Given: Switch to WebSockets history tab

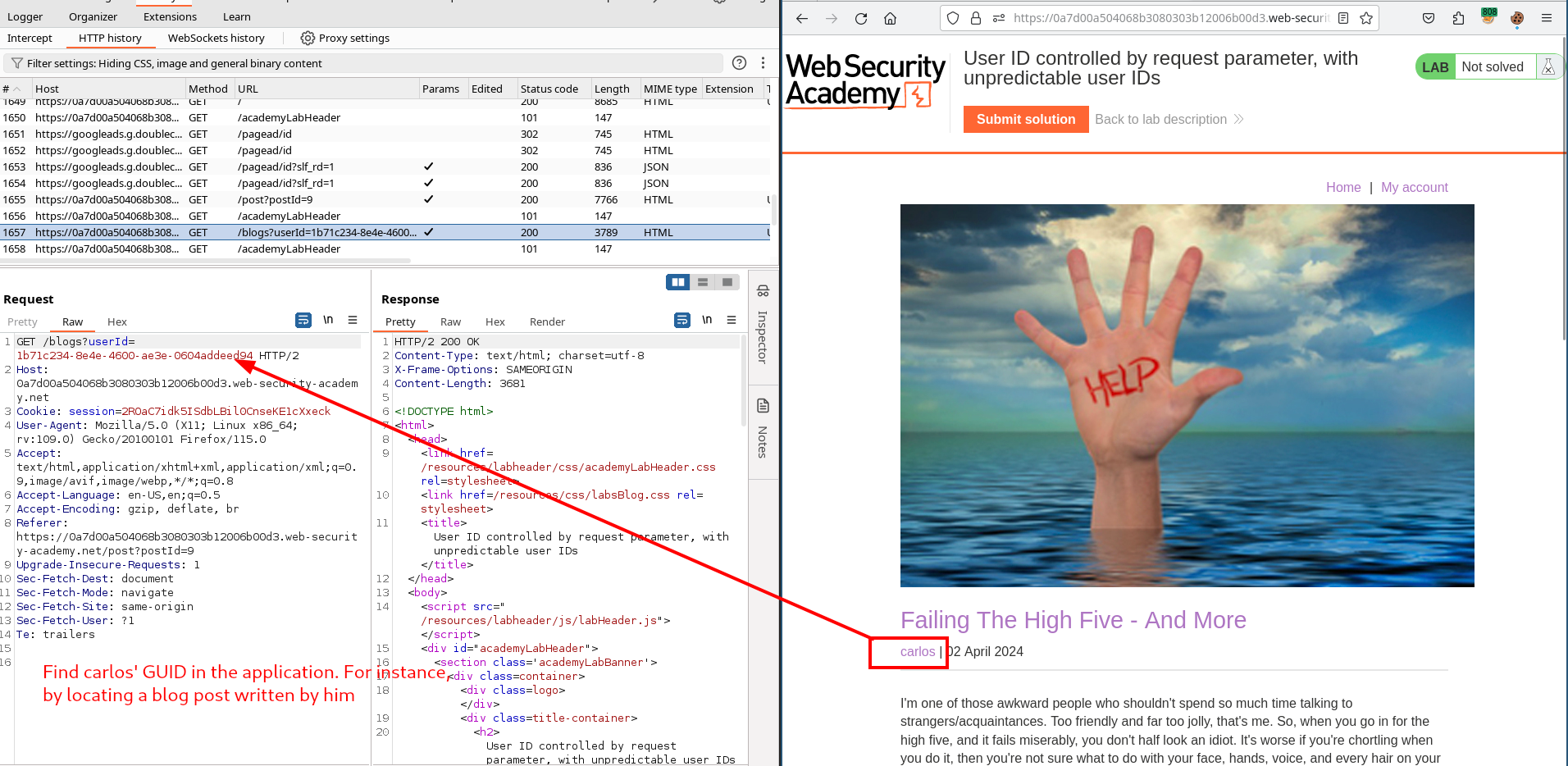Looking at the screenshot, I should tap(217, 38).
